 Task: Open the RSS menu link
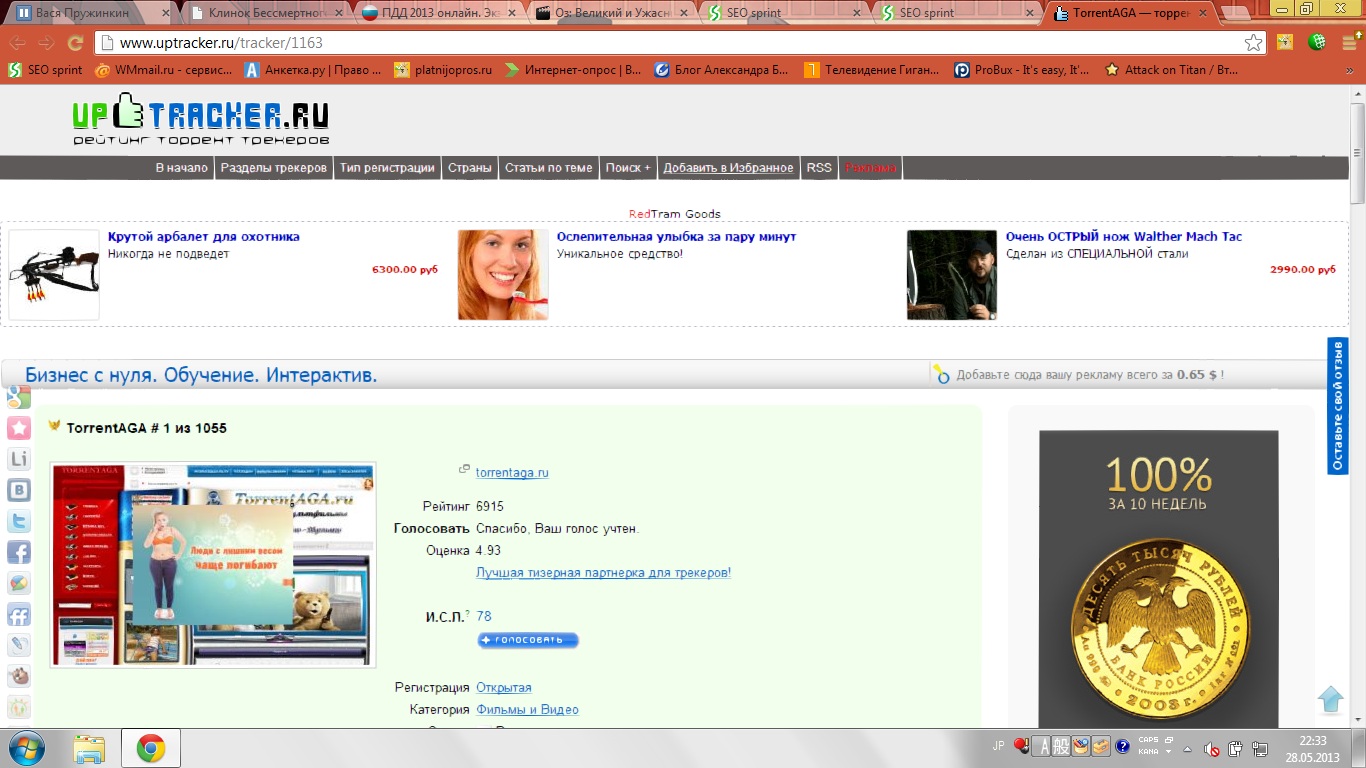pos(819,168)
